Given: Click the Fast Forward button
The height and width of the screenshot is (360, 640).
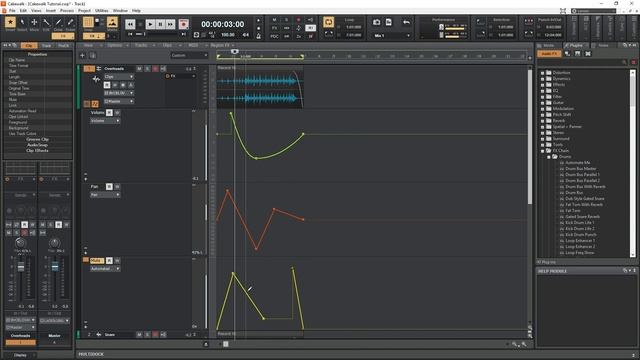Looking at the screenshot, I should point(170,24).
